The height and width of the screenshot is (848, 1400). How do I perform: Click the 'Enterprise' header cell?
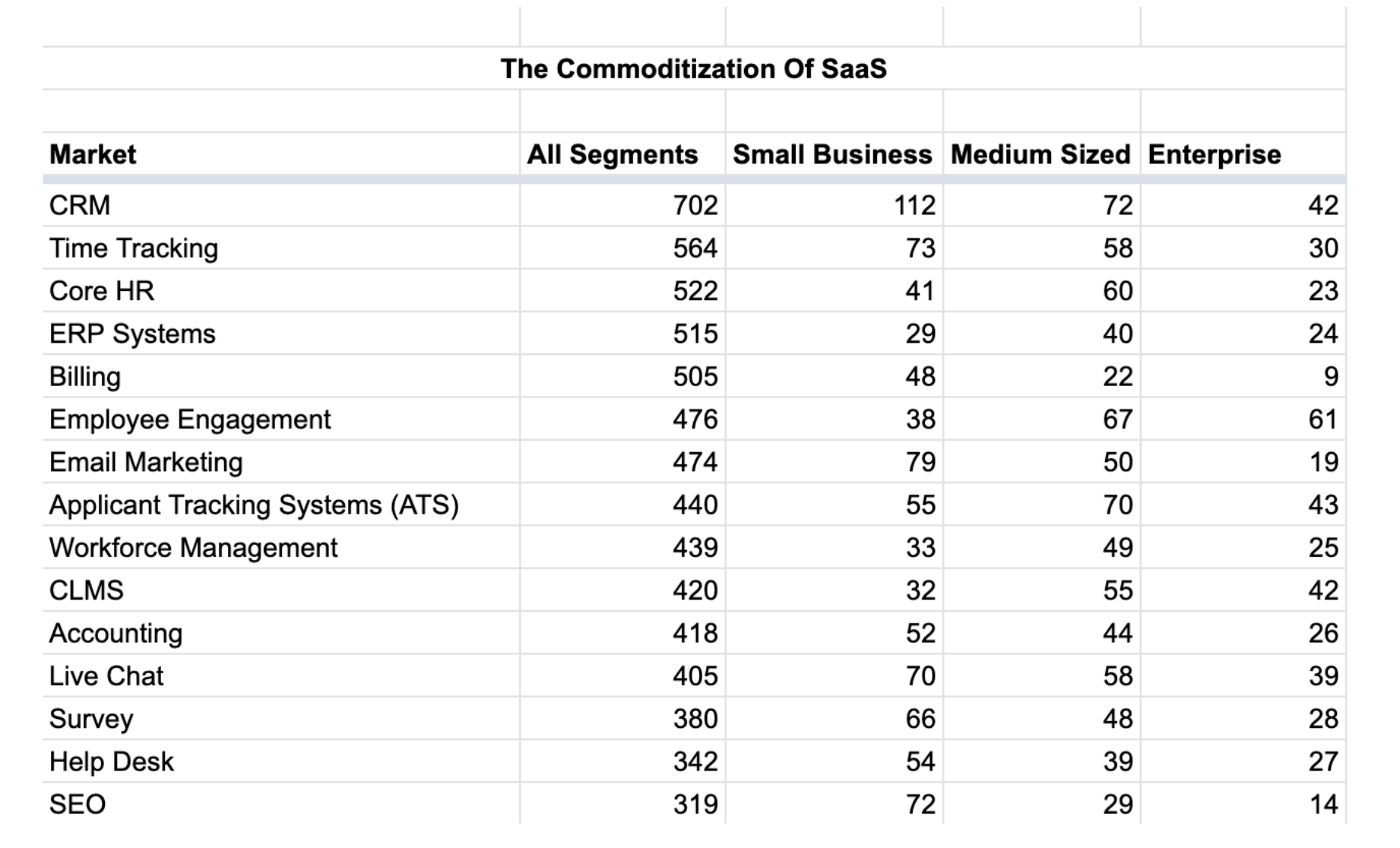click(1215, 155)
